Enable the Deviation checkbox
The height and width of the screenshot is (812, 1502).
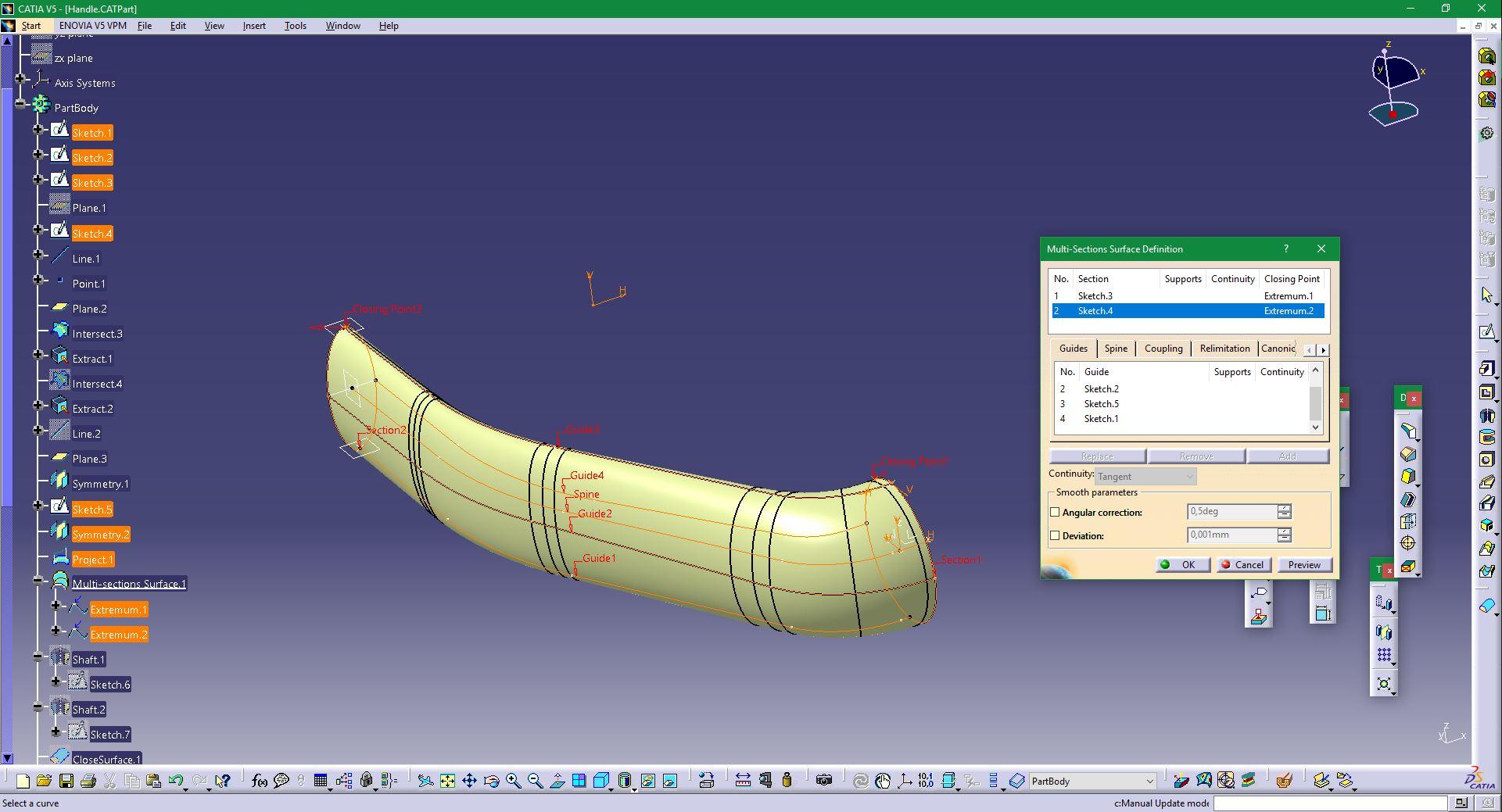1055,536
